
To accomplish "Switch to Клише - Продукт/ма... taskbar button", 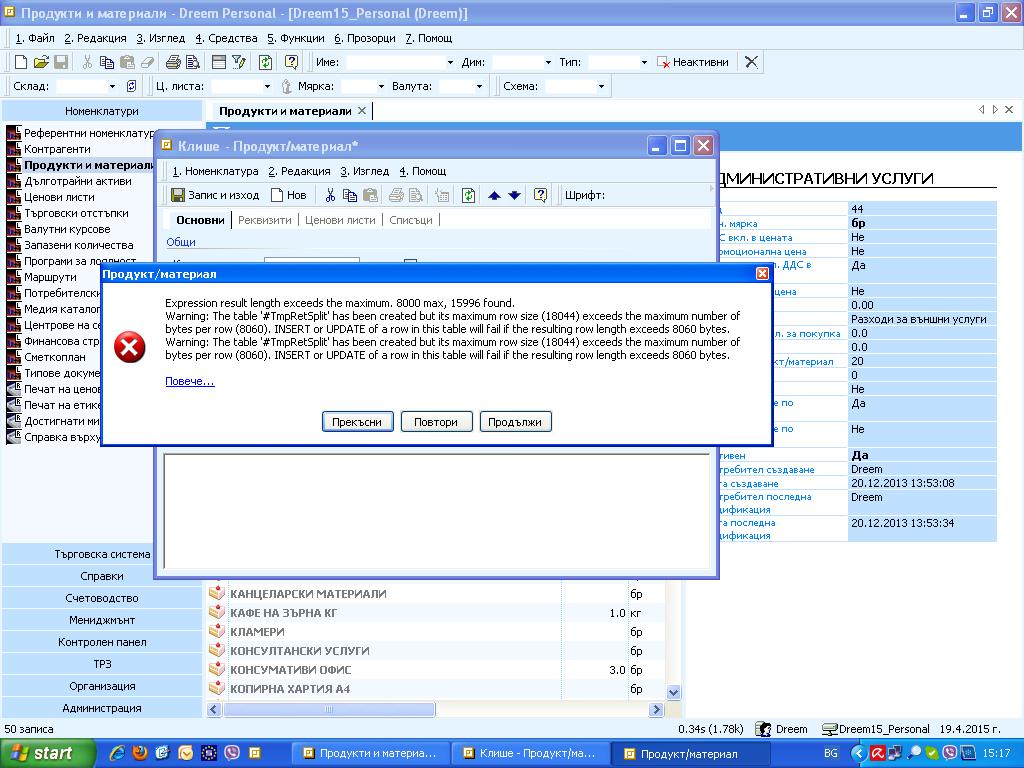I will pos(530,754).
